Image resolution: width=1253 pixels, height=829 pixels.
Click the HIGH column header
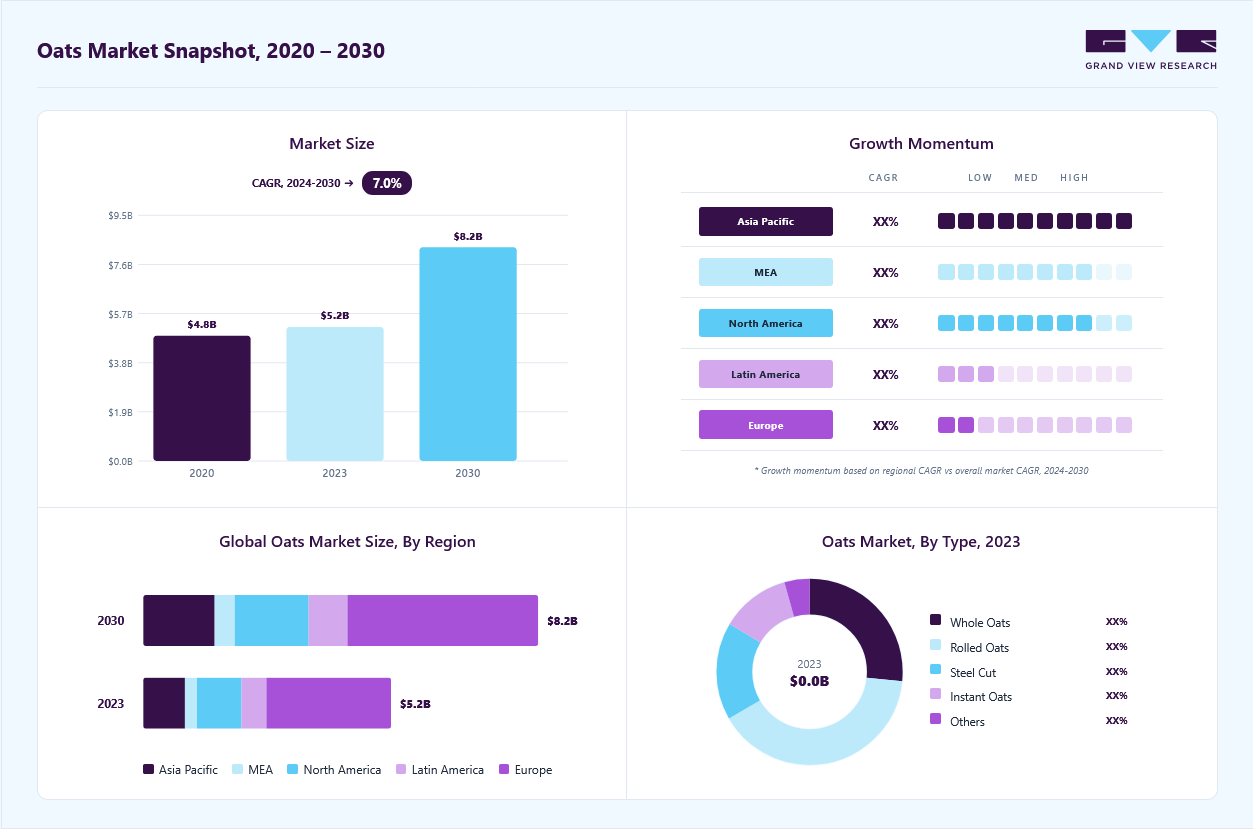(1074, 178)
